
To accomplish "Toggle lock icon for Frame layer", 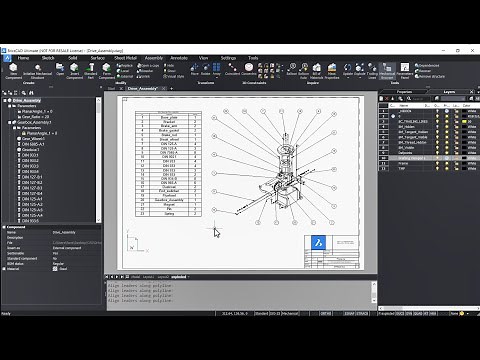I will point(456,163).
